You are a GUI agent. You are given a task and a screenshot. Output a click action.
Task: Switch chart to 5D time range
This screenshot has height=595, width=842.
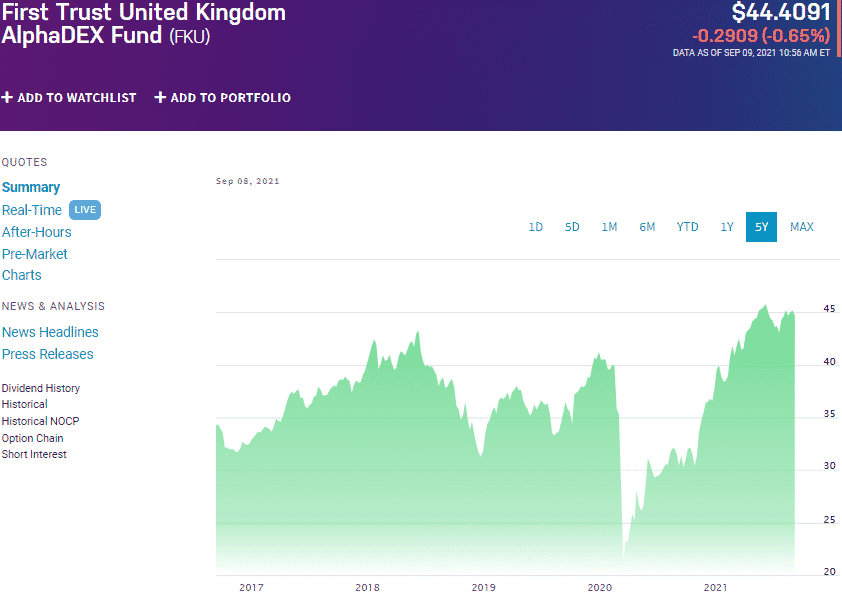pos(572,227)
